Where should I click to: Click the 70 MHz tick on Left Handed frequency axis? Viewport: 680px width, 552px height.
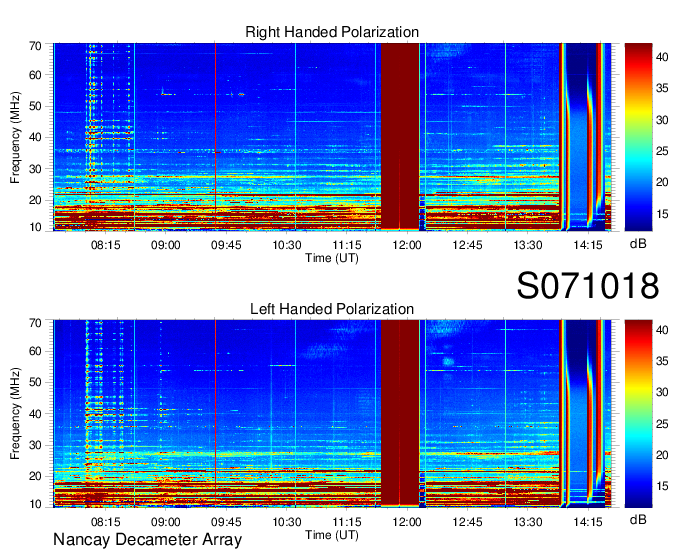tap(35, 322)
